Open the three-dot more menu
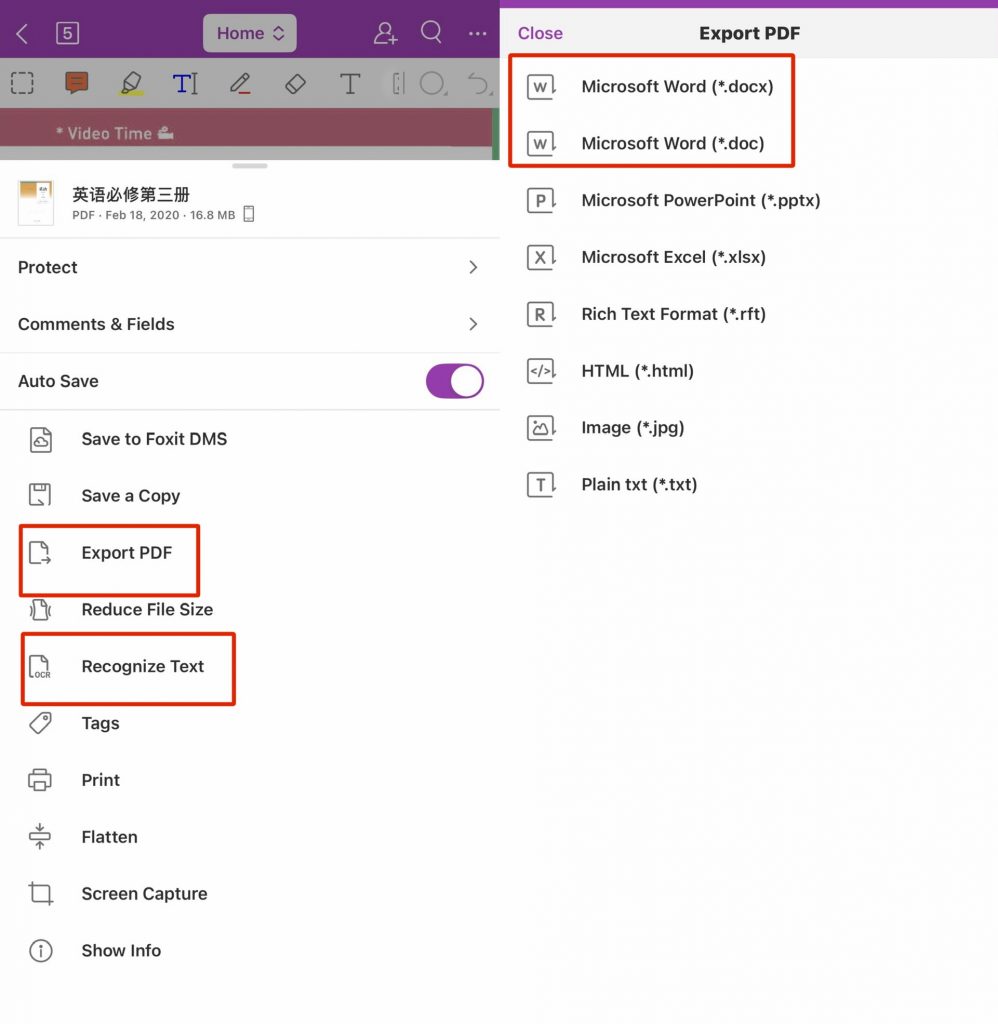998x1024 pixels. 477,33
